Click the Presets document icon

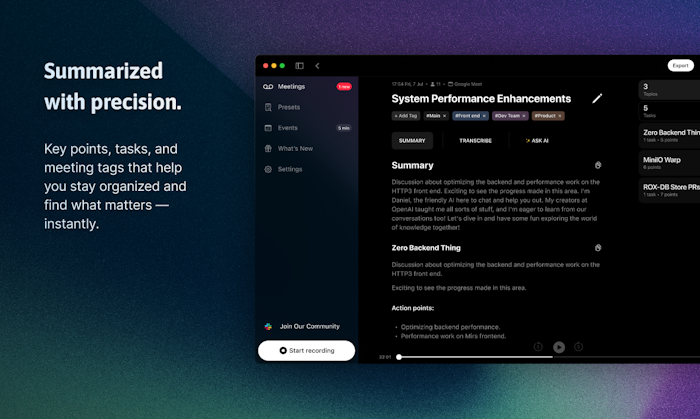point(268,107)
